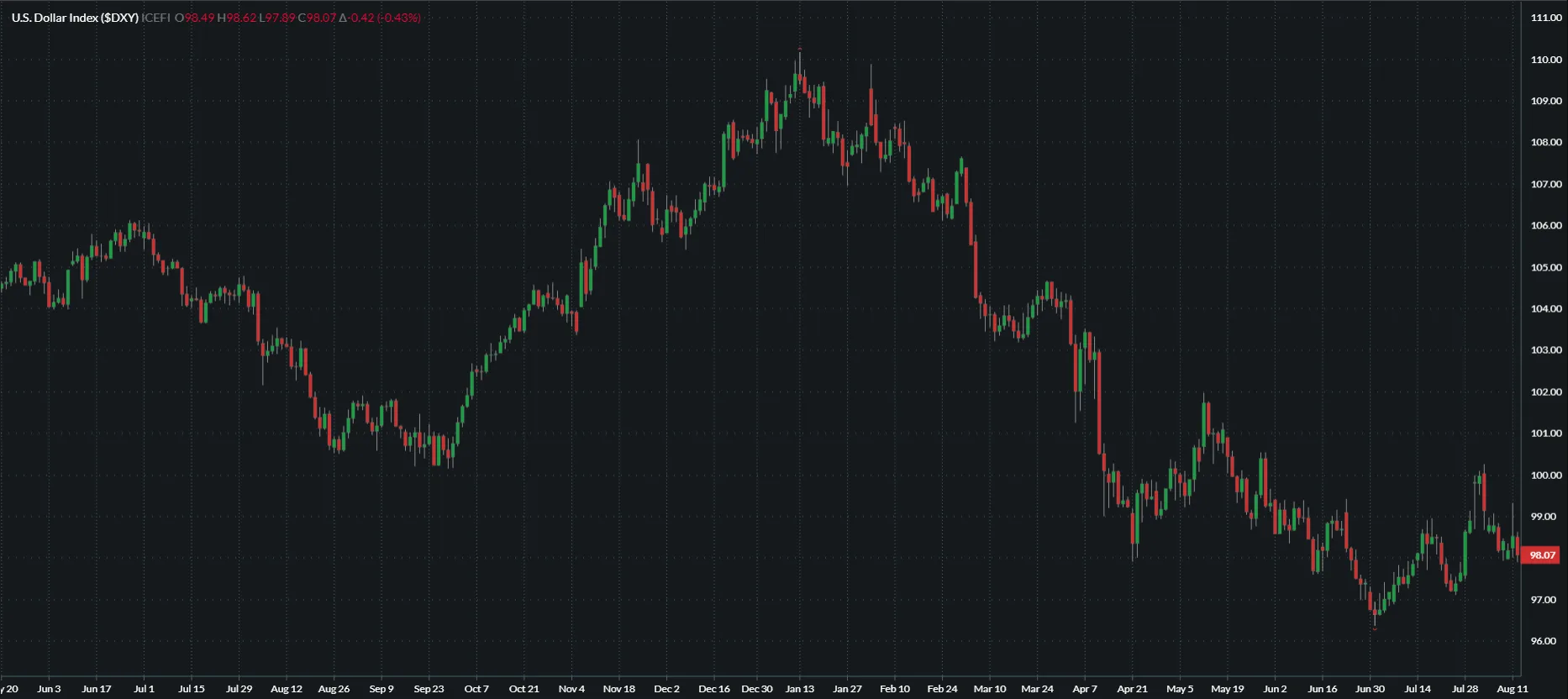Select the close value C98.07
This screenshot has height=699, width=1568.
coord(317,18)
